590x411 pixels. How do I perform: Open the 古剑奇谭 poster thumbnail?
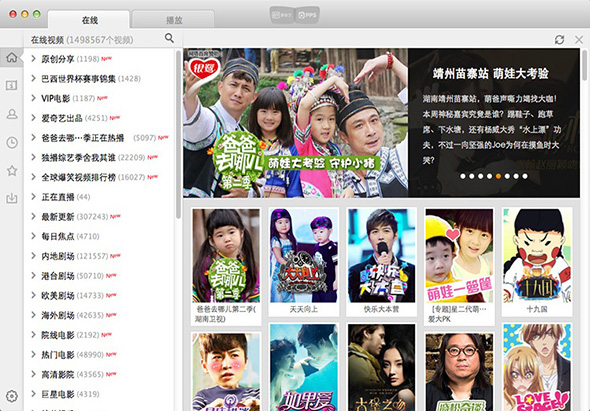click(382, 368)
